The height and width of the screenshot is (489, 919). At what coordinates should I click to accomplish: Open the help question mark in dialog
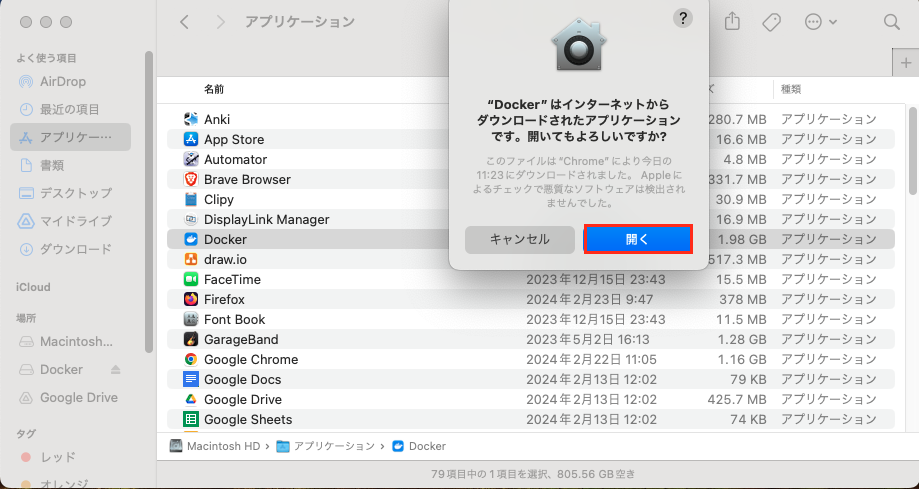point(683,18)
